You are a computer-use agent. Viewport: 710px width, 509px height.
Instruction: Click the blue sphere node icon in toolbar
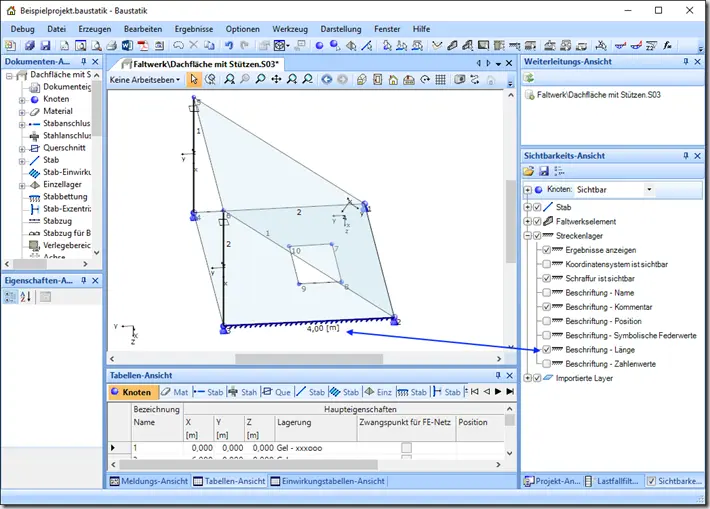point(319,45)
